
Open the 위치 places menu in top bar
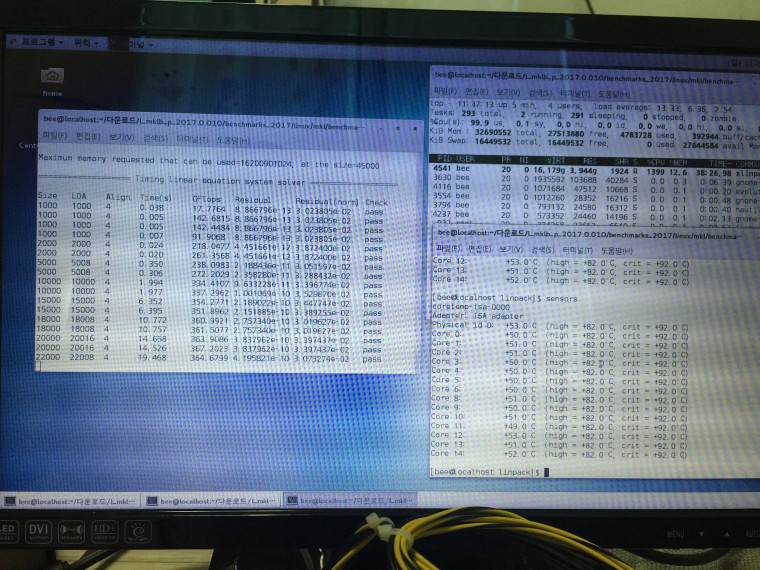[86, 44]
